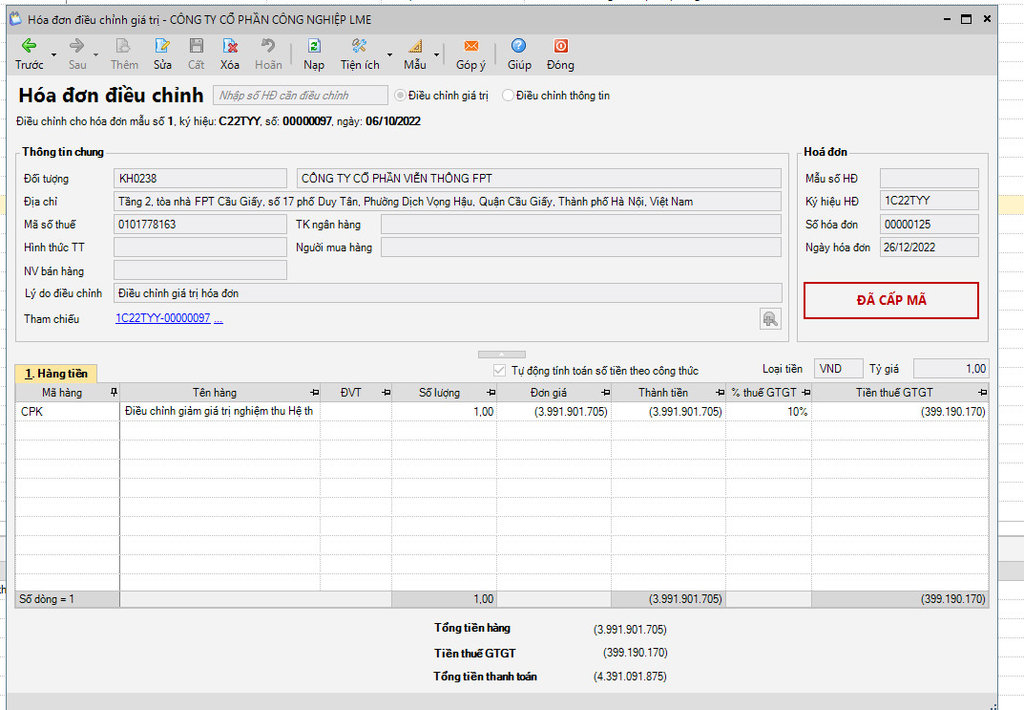Click the application icon in the title bar
The width and height of the screenshot is (1024, 710).
(16, 19)
